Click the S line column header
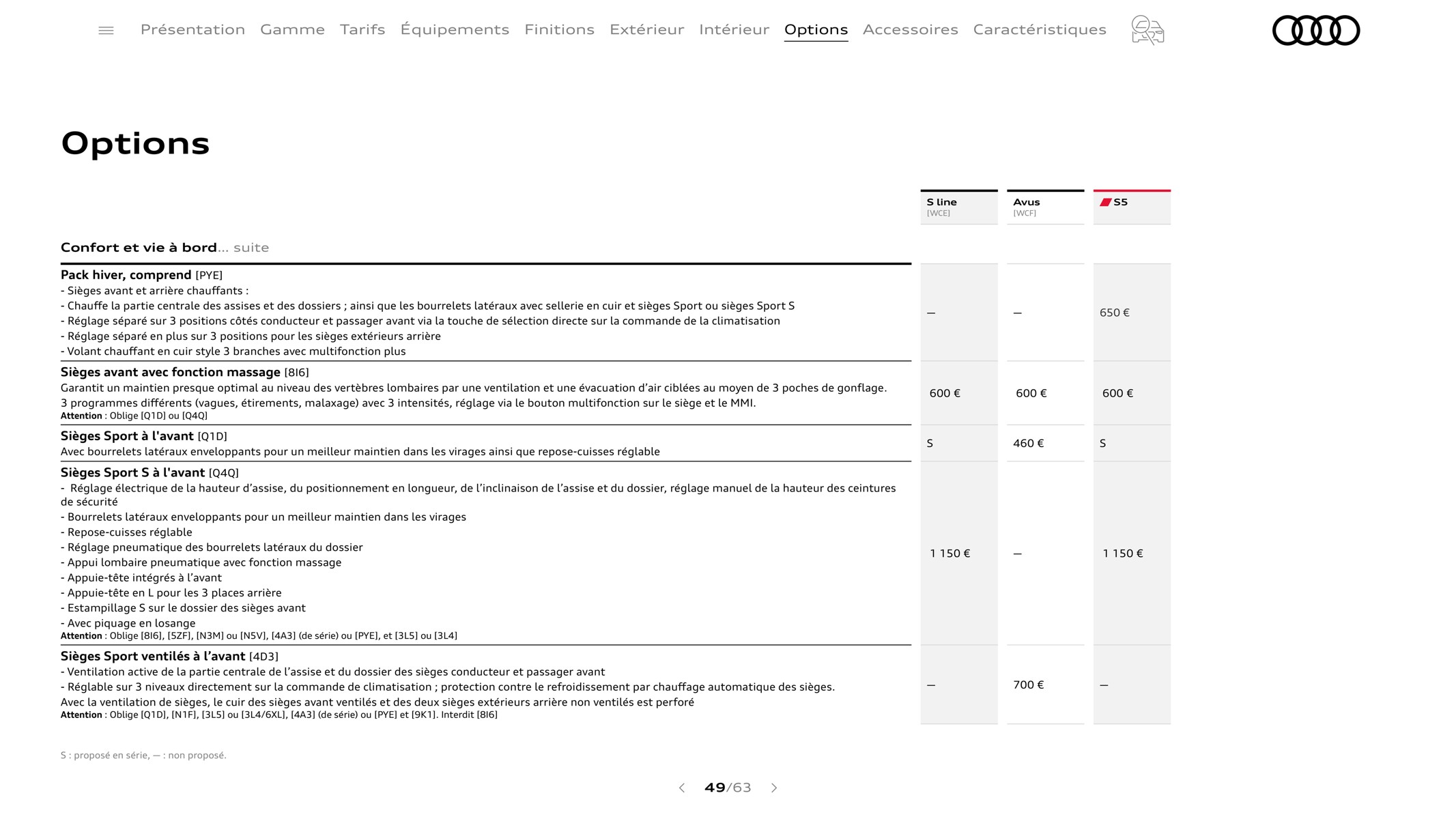The height and width of the screenshot is (819, 1456). coord(959,207)
